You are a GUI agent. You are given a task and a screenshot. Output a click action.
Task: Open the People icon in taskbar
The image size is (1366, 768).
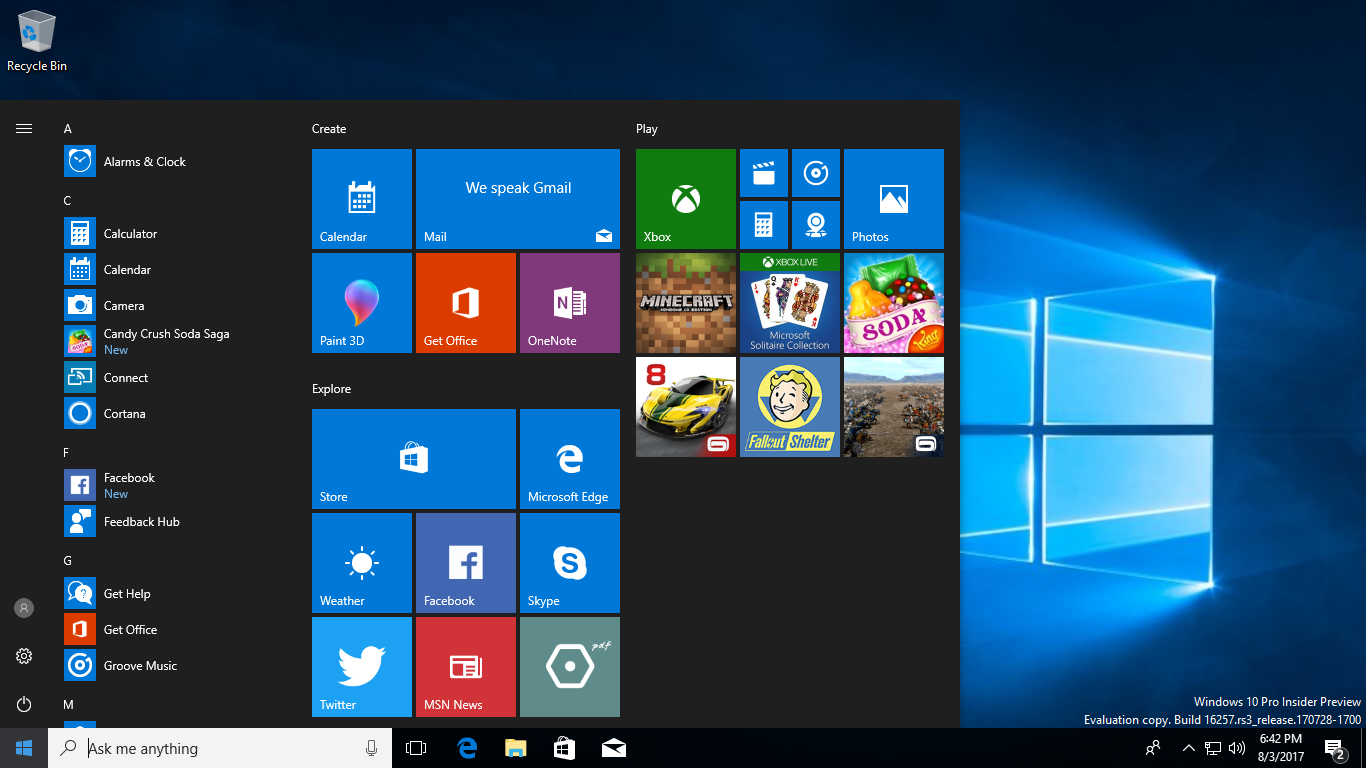(x=1153, y=748)
